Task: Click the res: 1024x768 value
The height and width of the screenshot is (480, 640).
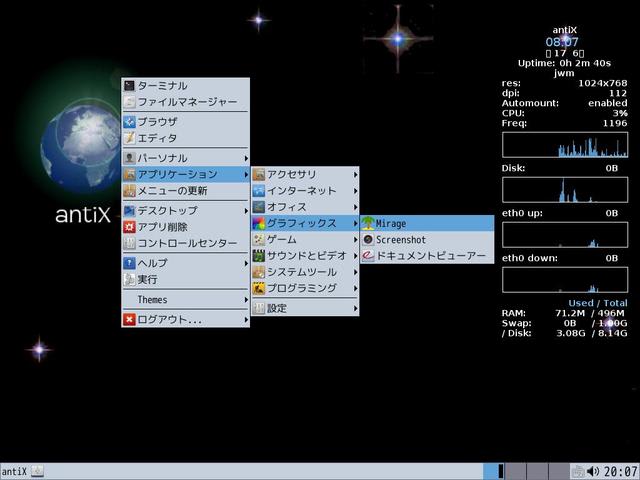Action: (x=602, y=83)
